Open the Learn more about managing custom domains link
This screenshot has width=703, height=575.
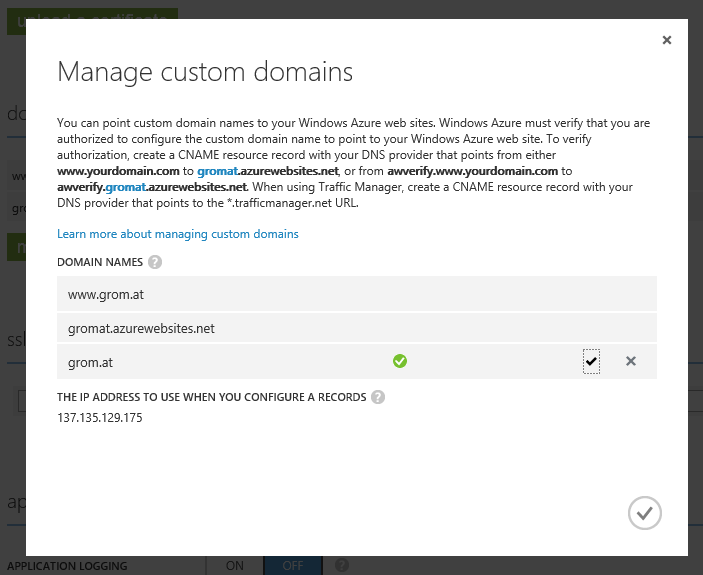(178, 234)
